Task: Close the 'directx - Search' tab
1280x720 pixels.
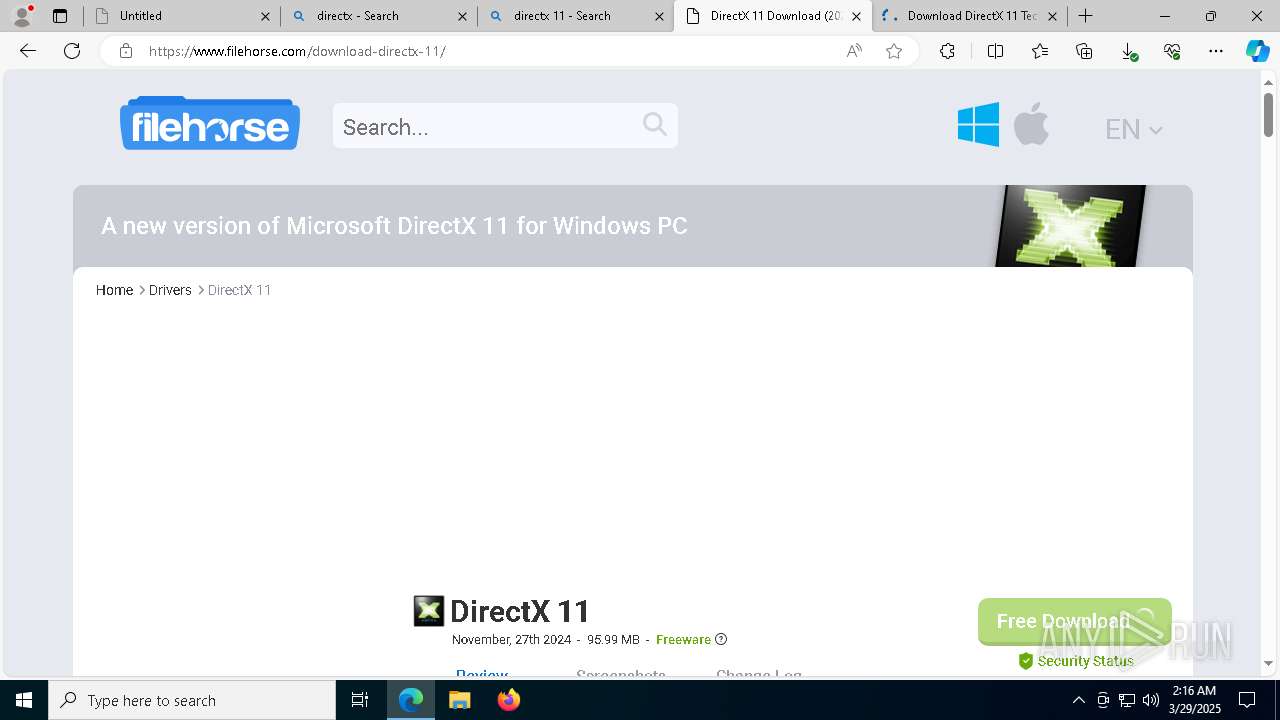Action: (462, 16)
